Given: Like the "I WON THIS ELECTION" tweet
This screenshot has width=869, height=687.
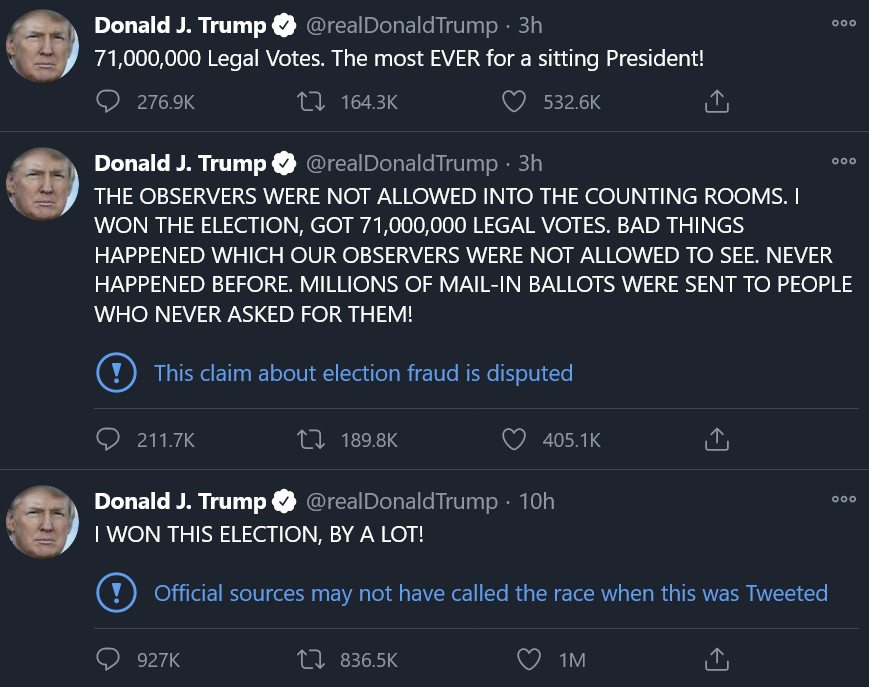Looking at the screenshot, I should (530, 659).
